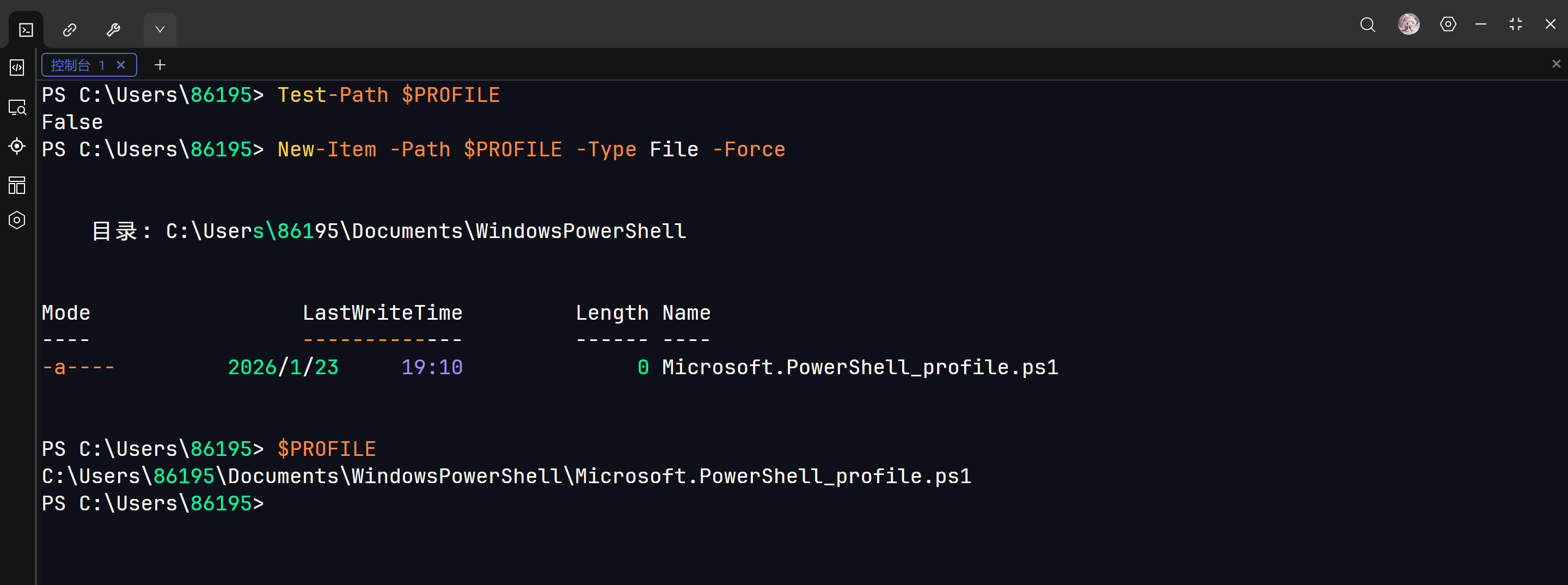Open the layout panels sidebar icon
The image size is (1568, 585).
pyautogui.click(x=17, y=185)
